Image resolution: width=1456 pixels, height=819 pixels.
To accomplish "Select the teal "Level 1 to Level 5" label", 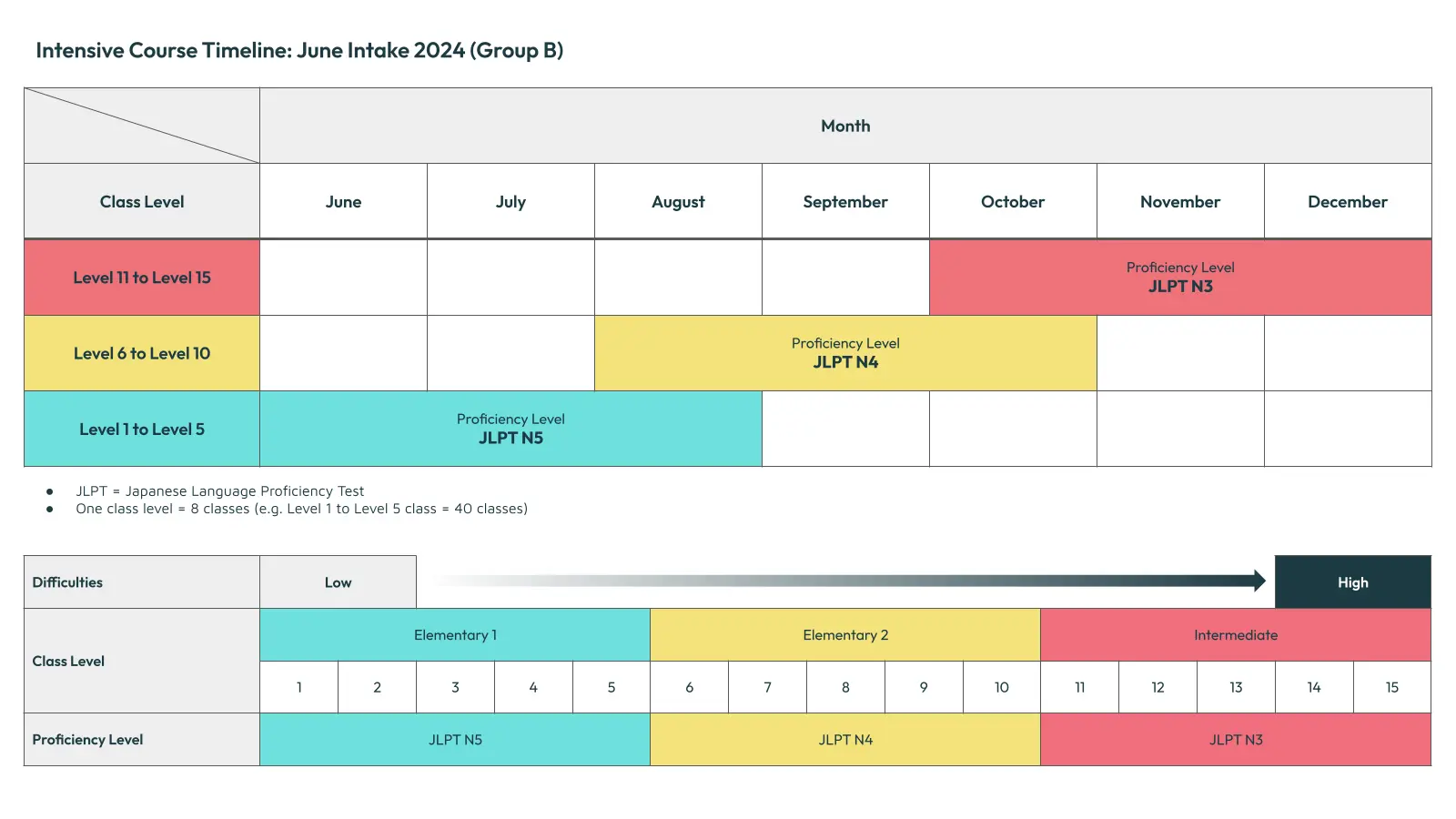I will pos(142,430).
